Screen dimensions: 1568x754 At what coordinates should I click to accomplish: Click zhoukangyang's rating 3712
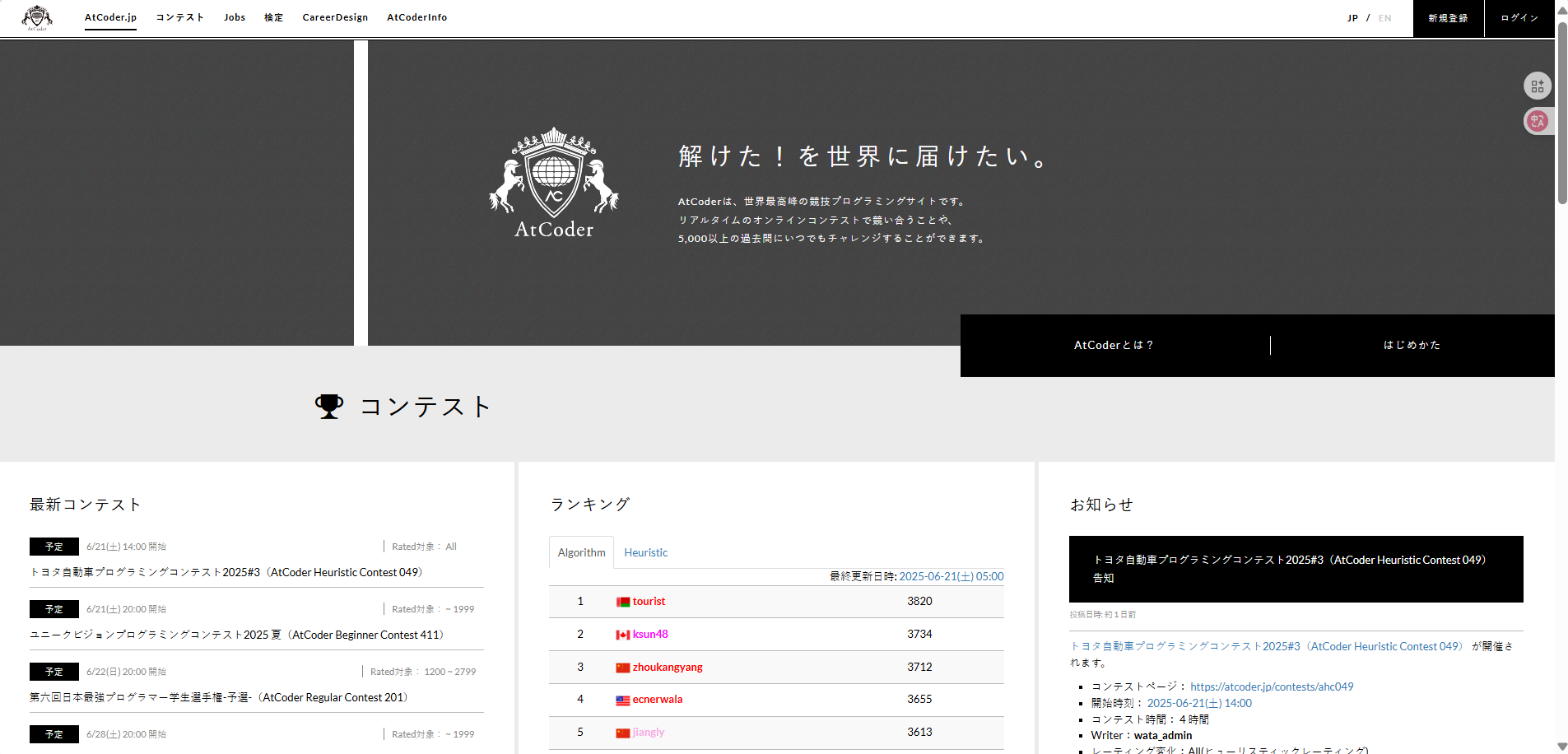tap(919, 668)
